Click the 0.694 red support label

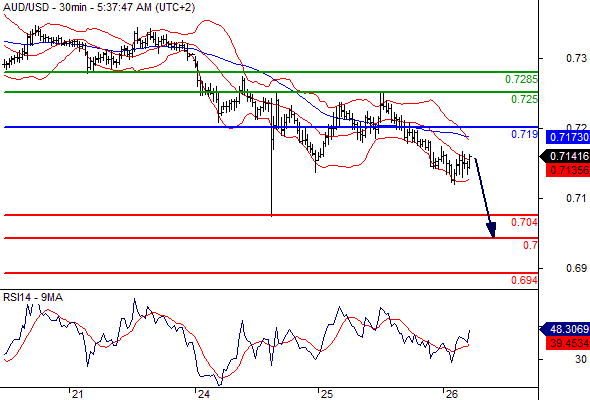pyautogui.click(x=524, y=280)
